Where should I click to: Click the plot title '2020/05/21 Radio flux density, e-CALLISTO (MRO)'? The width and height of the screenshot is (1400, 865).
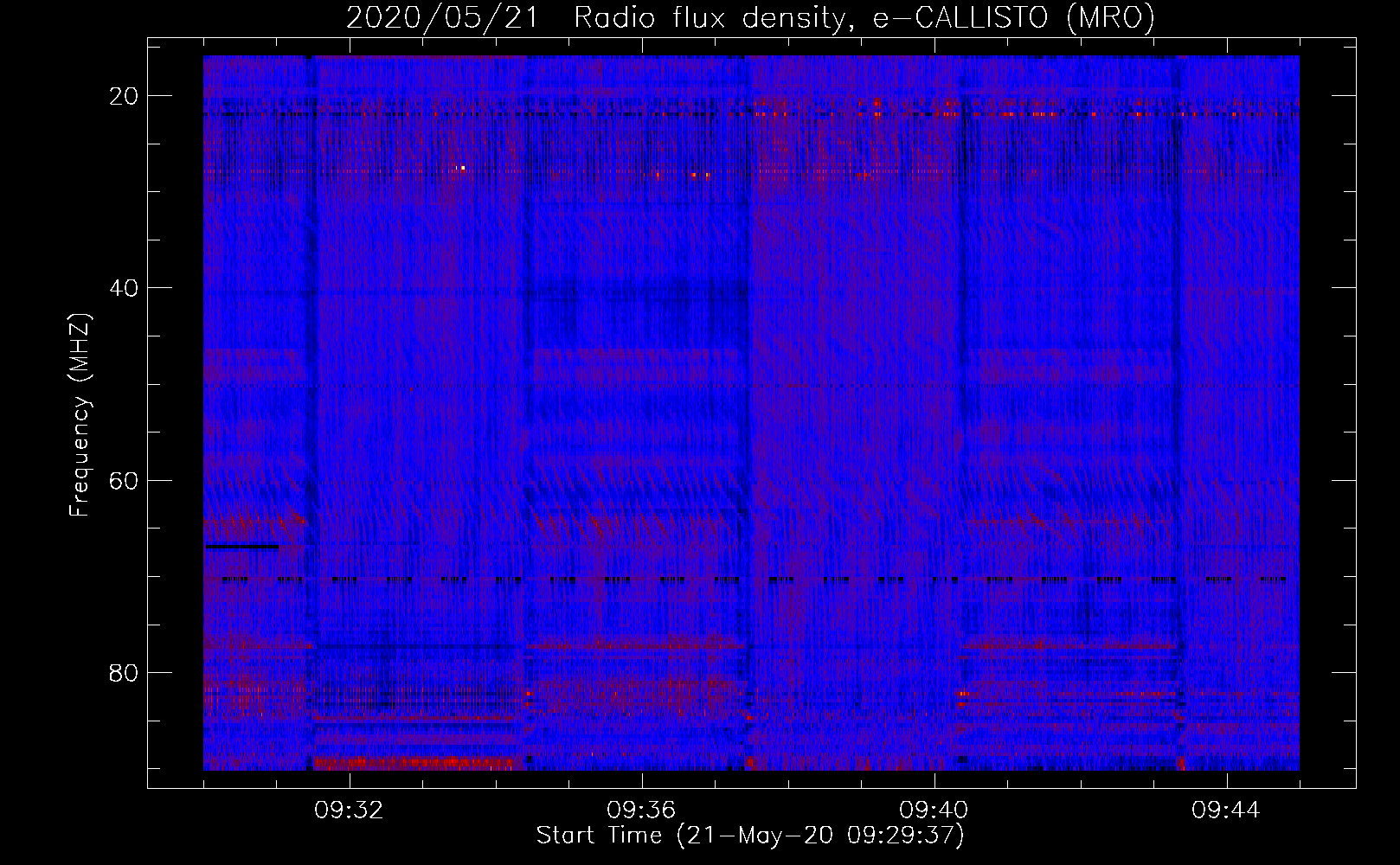(750, 17)
